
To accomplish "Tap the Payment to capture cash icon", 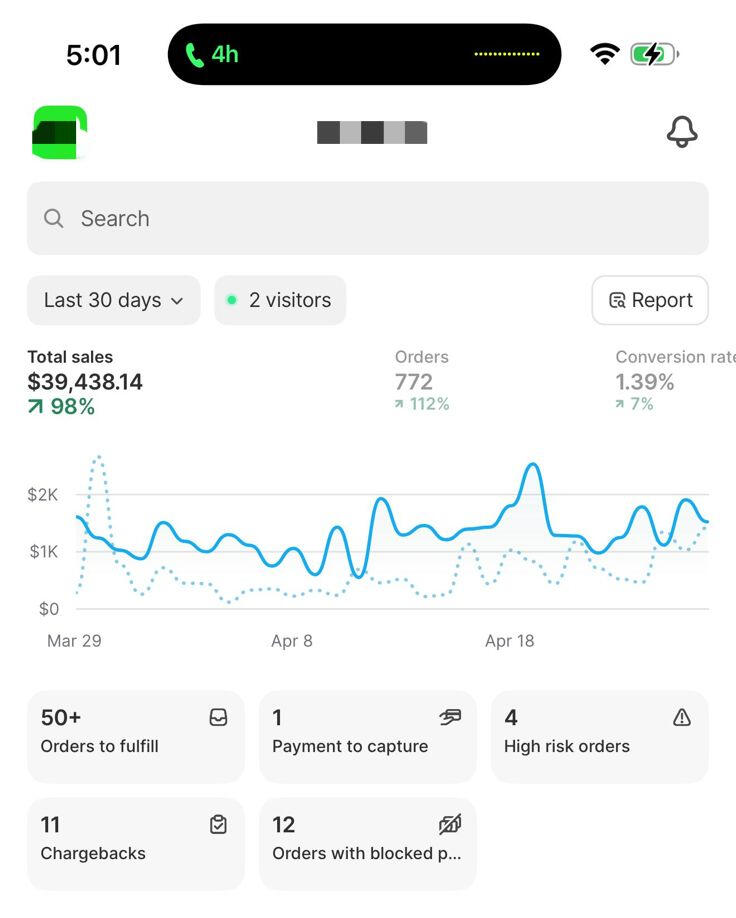I will [x=450, y=717].
